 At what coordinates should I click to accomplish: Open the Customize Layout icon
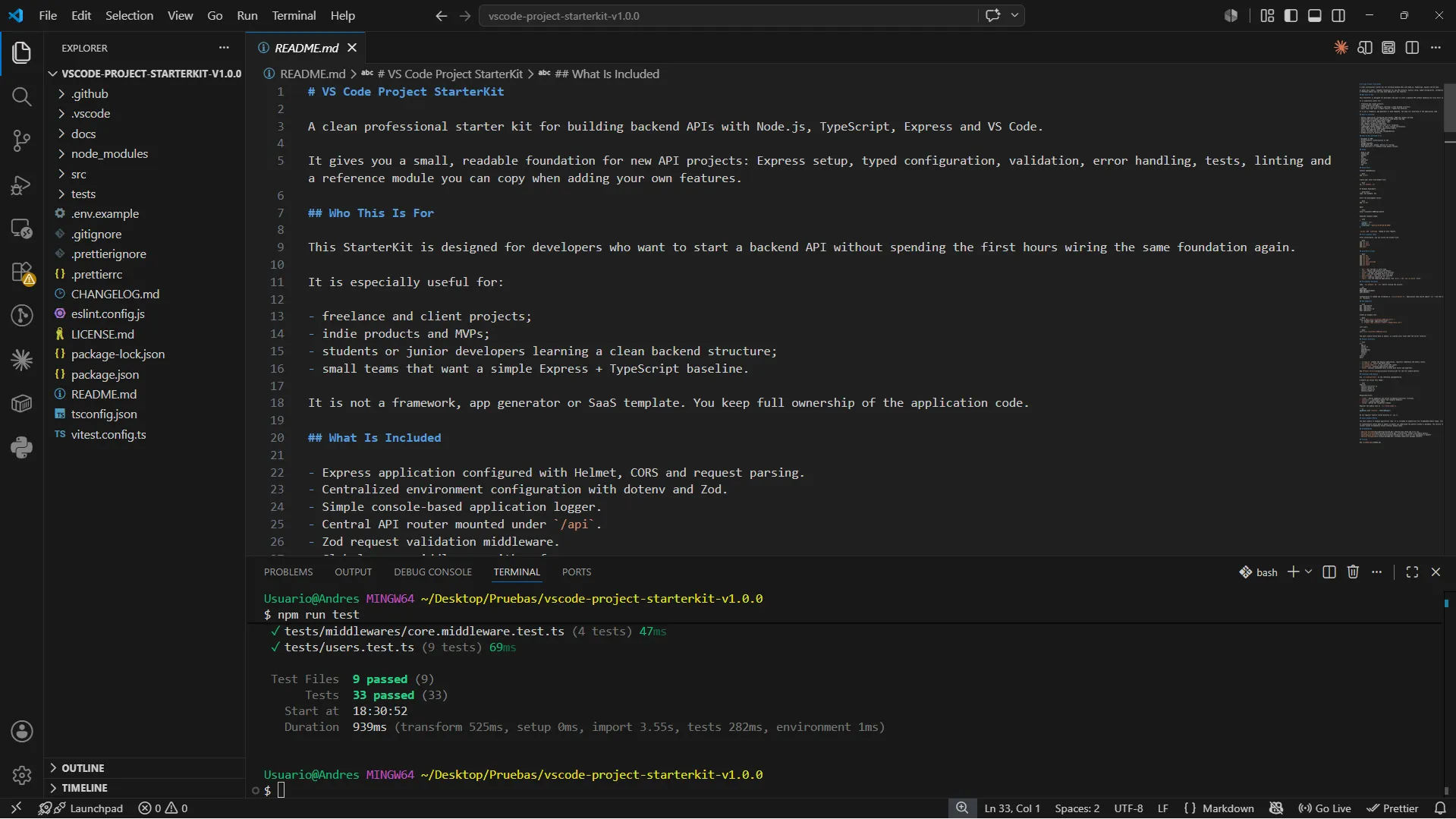(1267, 15)
